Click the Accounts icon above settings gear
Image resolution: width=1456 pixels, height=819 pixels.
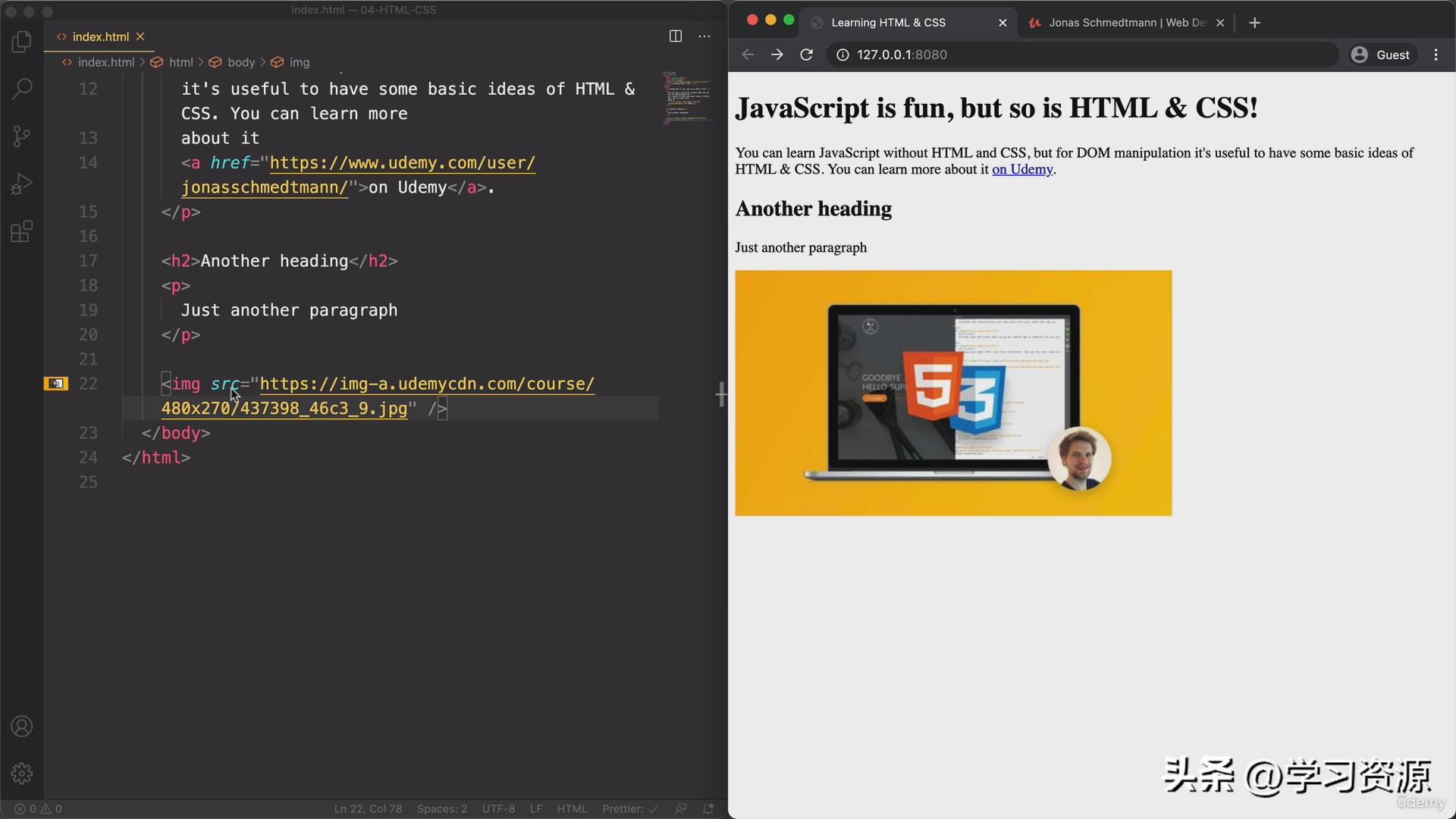click(x=21, y=726)
